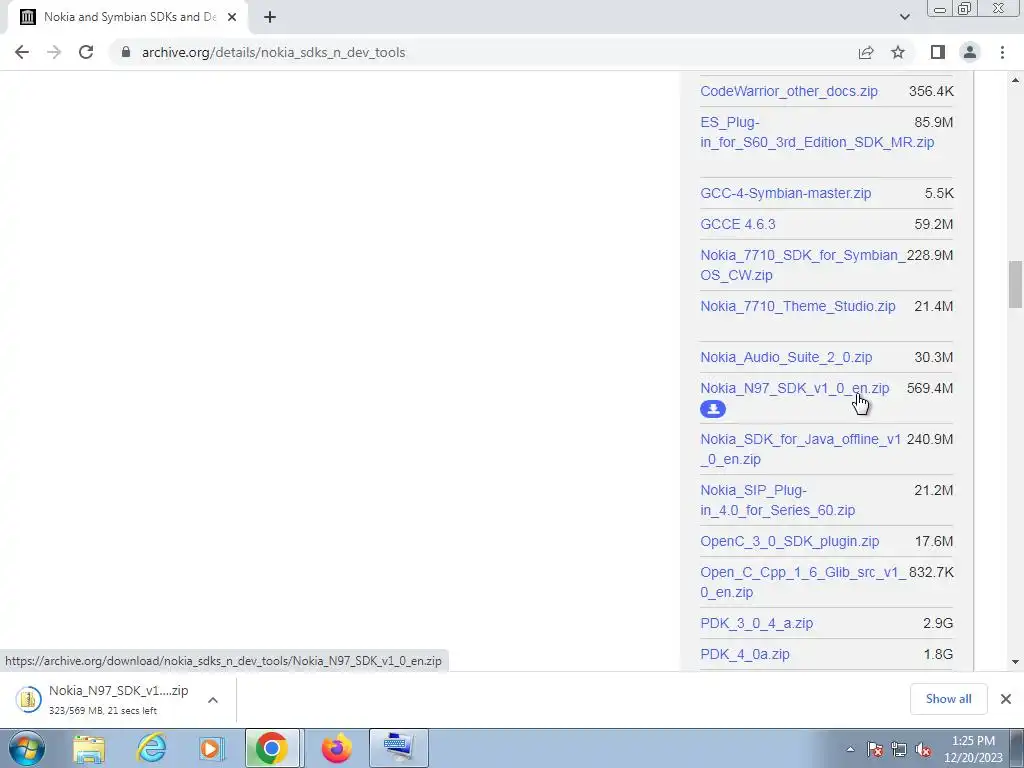
Task: Click the vertical scrollbar thumb
Action: coord(1015,284)
